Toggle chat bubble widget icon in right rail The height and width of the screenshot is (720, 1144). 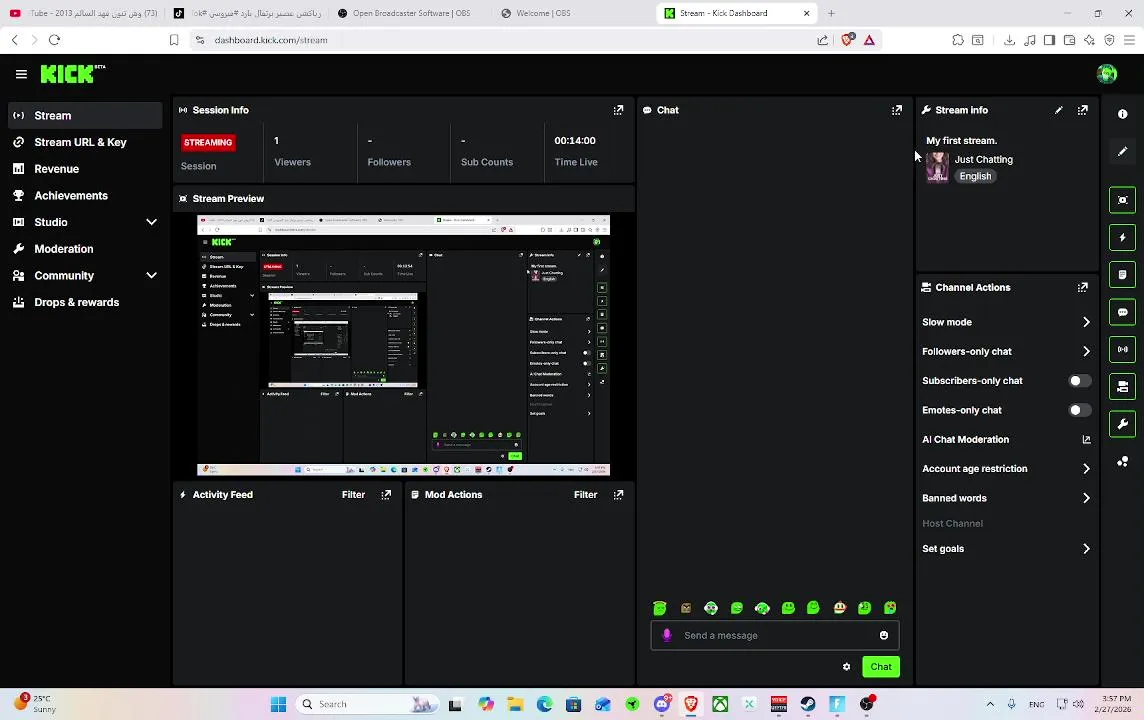[x=1122, y=312]
